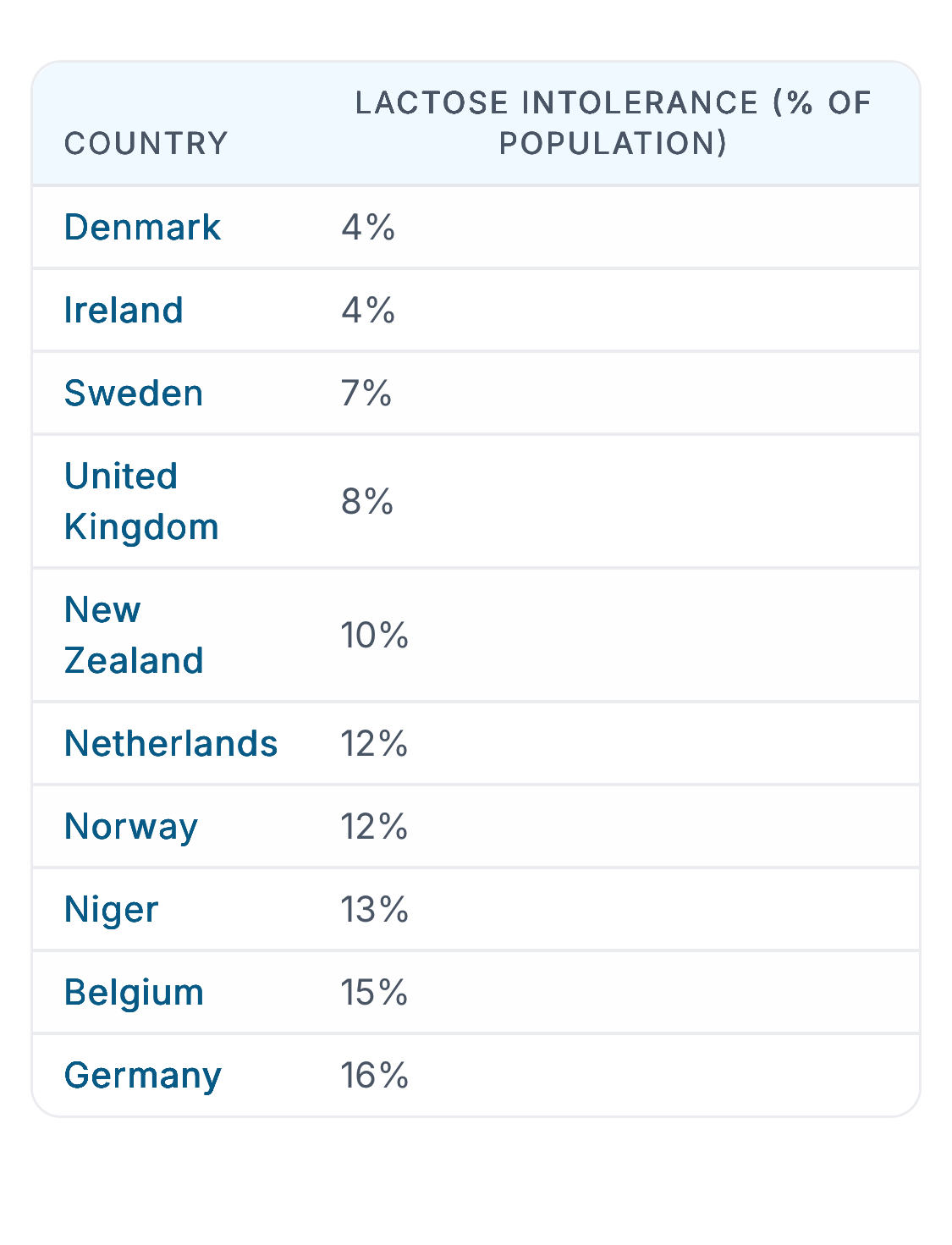952x1245 pixels.
Task: Click the Lactose Intolerance column header
Action: click(613, 124)
